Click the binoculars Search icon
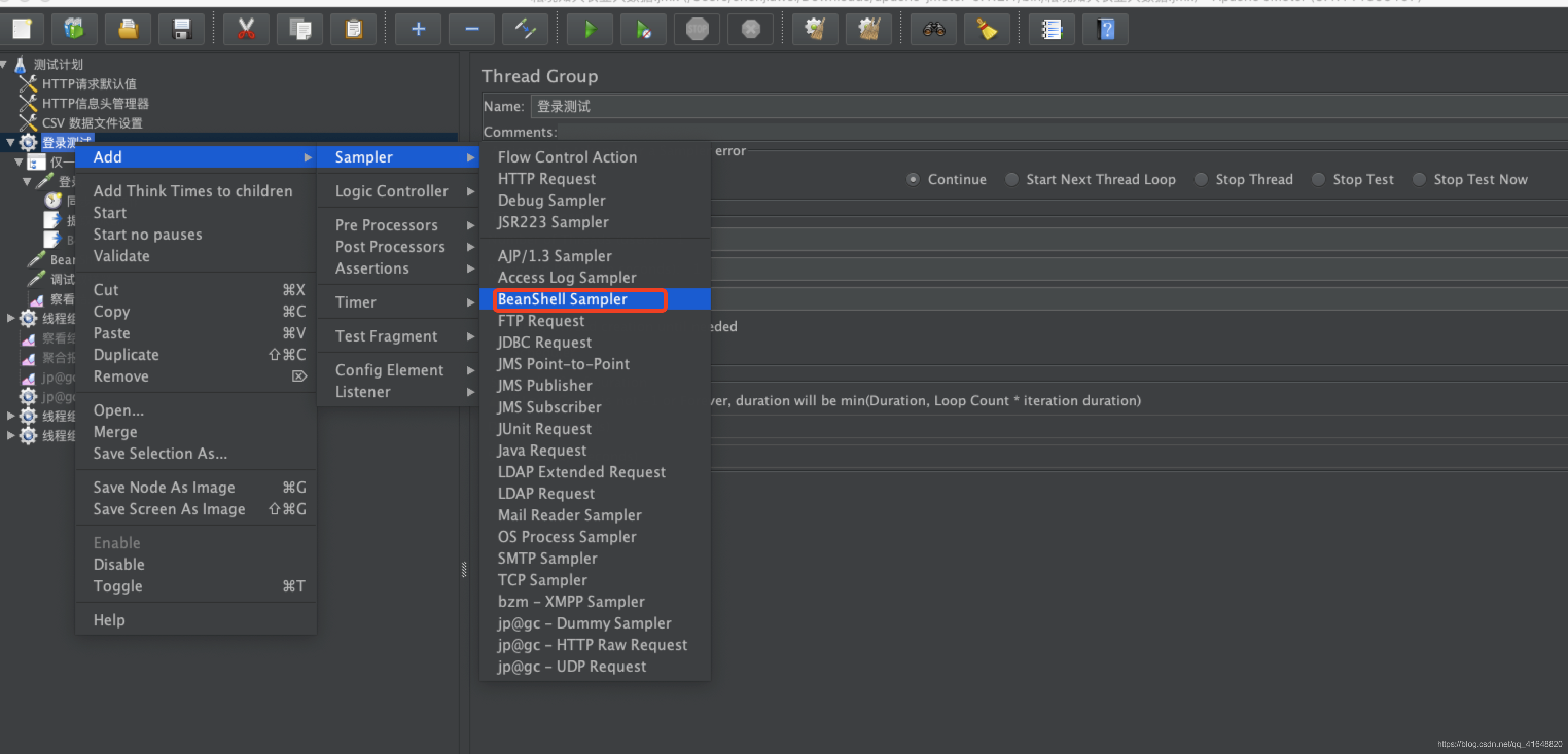This screenshot has width=1568, height=754. (x=933, y=29)
